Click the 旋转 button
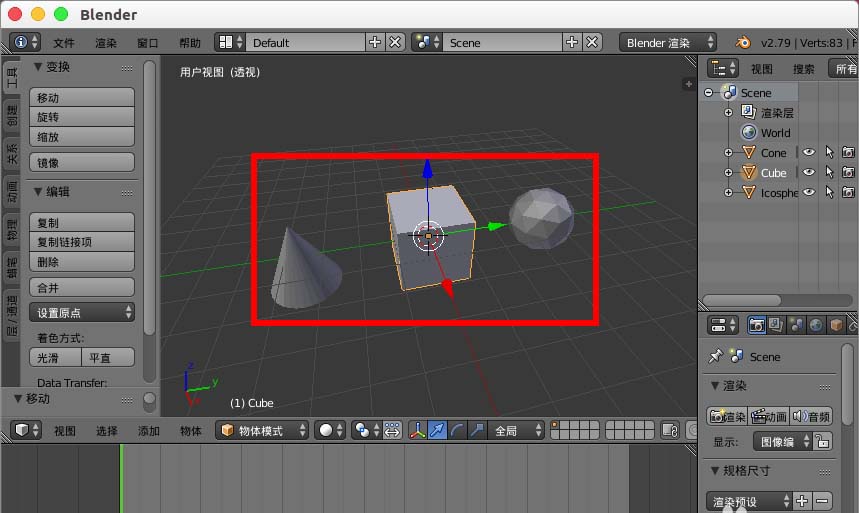 tap(82, 117)
